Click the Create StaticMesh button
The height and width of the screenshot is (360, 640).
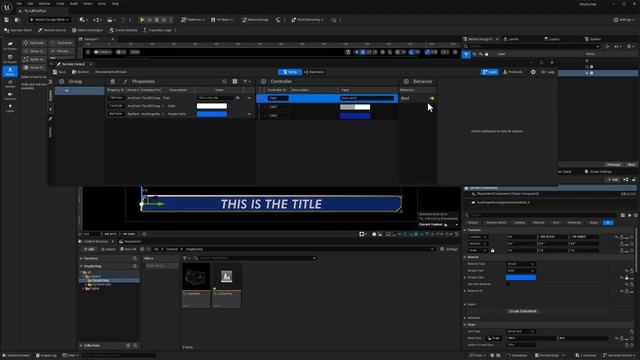click(x=523, y=311)
